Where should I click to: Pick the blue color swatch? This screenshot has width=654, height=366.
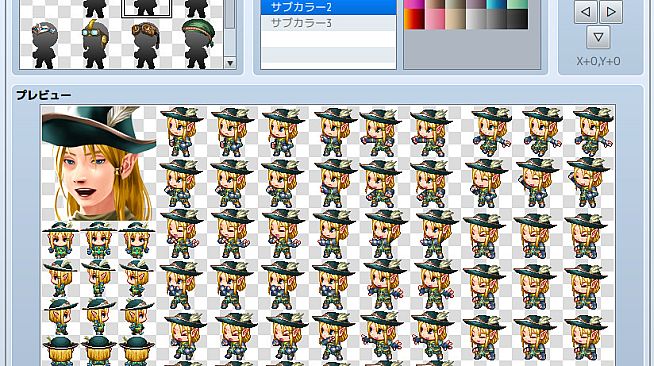(497, 4)
